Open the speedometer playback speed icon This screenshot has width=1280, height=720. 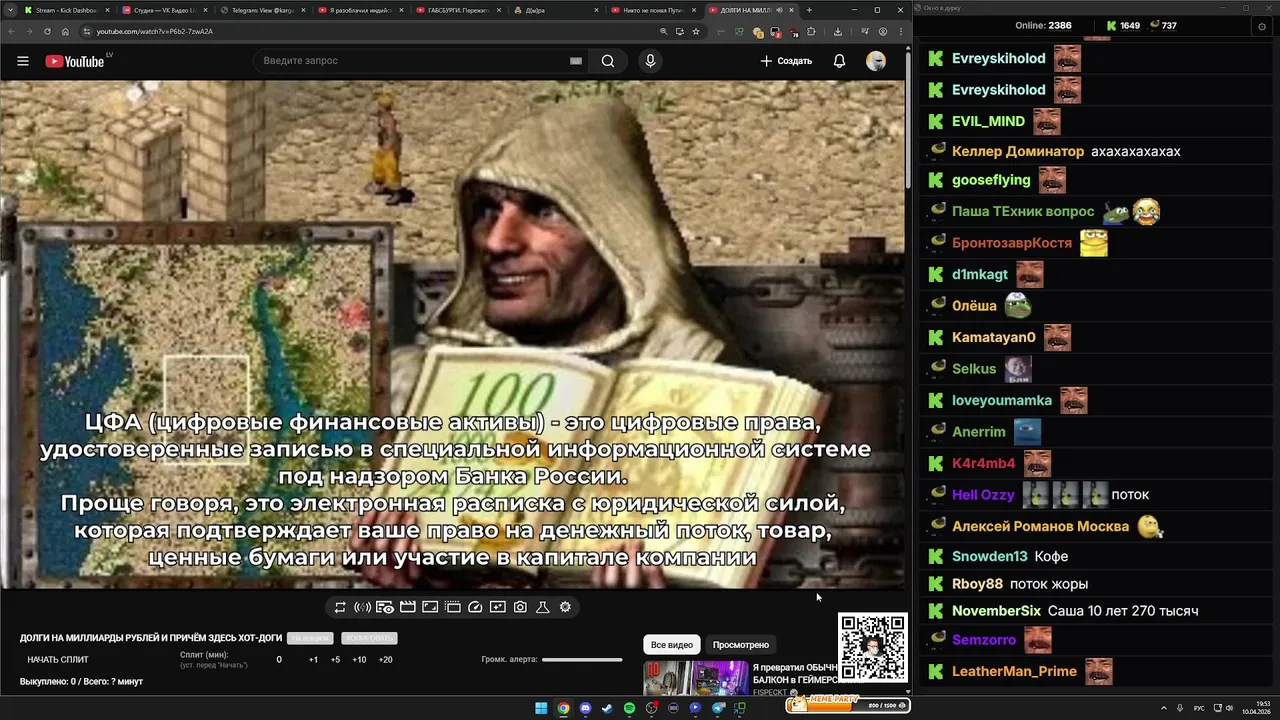coord(475,607)
